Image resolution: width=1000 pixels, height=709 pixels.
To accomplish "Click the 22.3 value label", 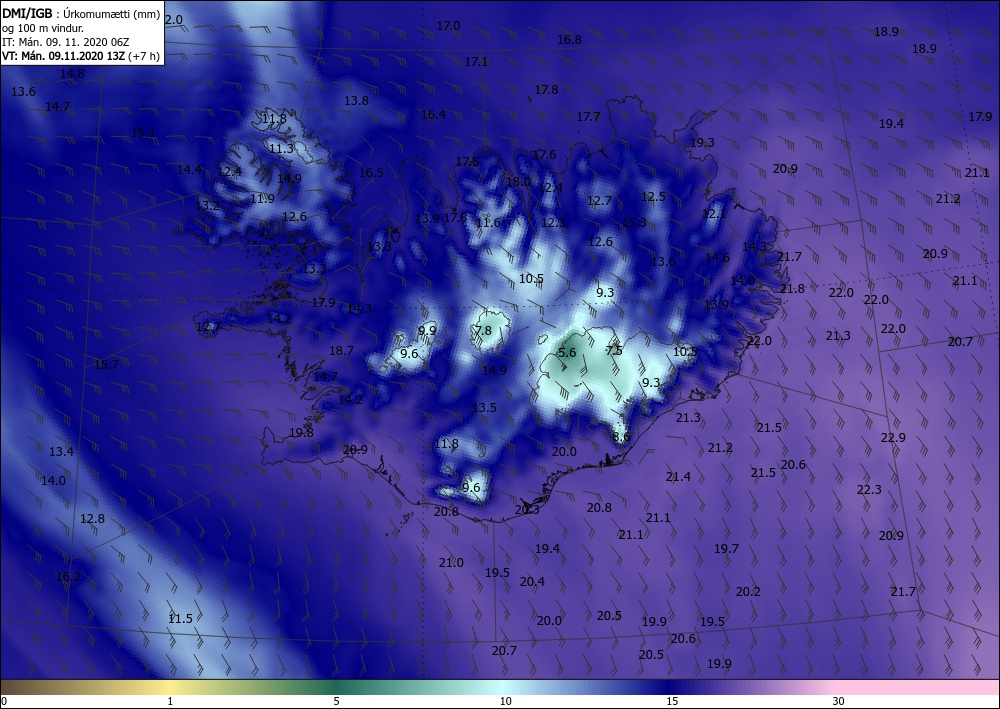I will (x=869, y=490).
